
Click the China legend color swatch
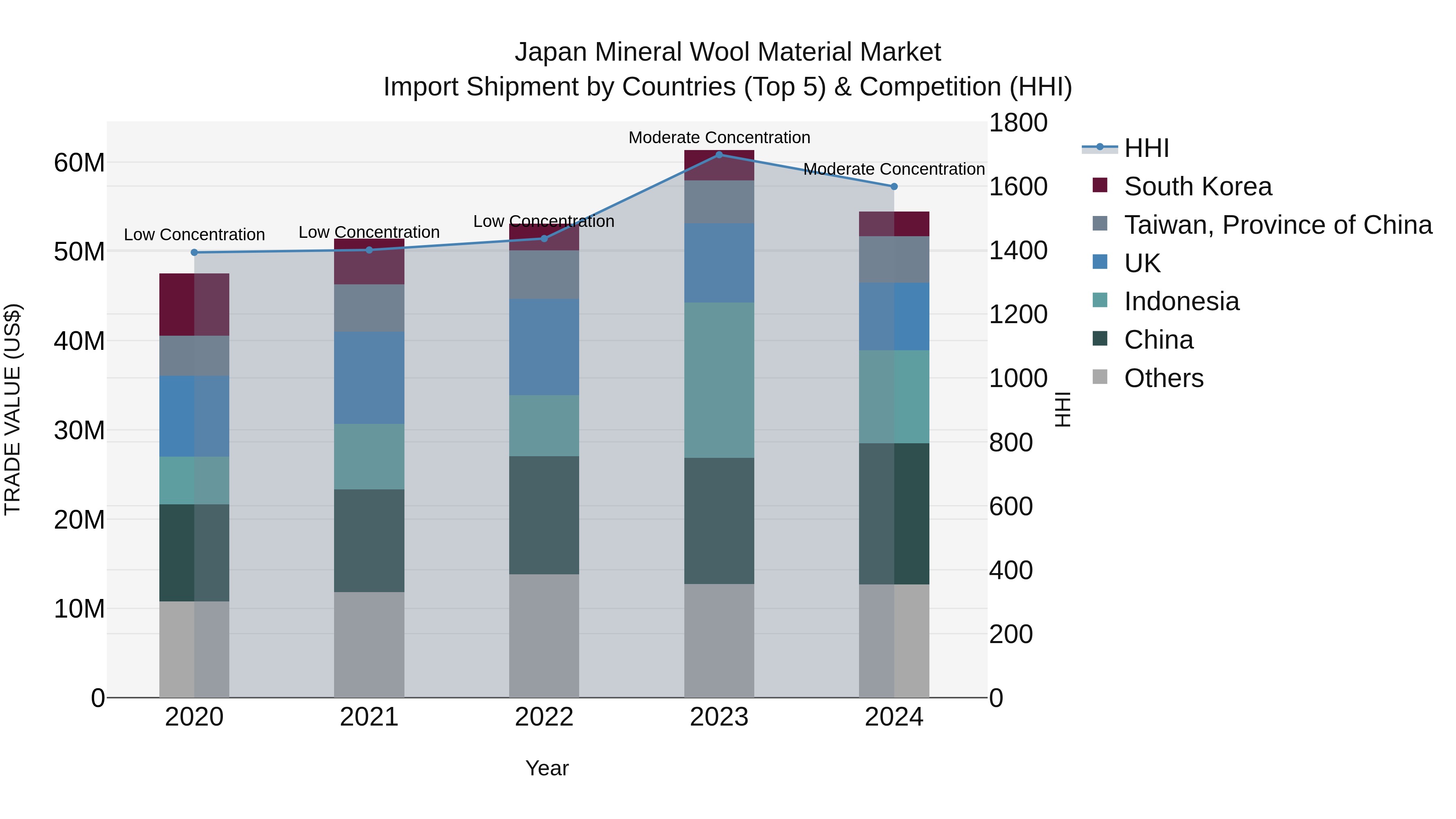[1100, 339]
